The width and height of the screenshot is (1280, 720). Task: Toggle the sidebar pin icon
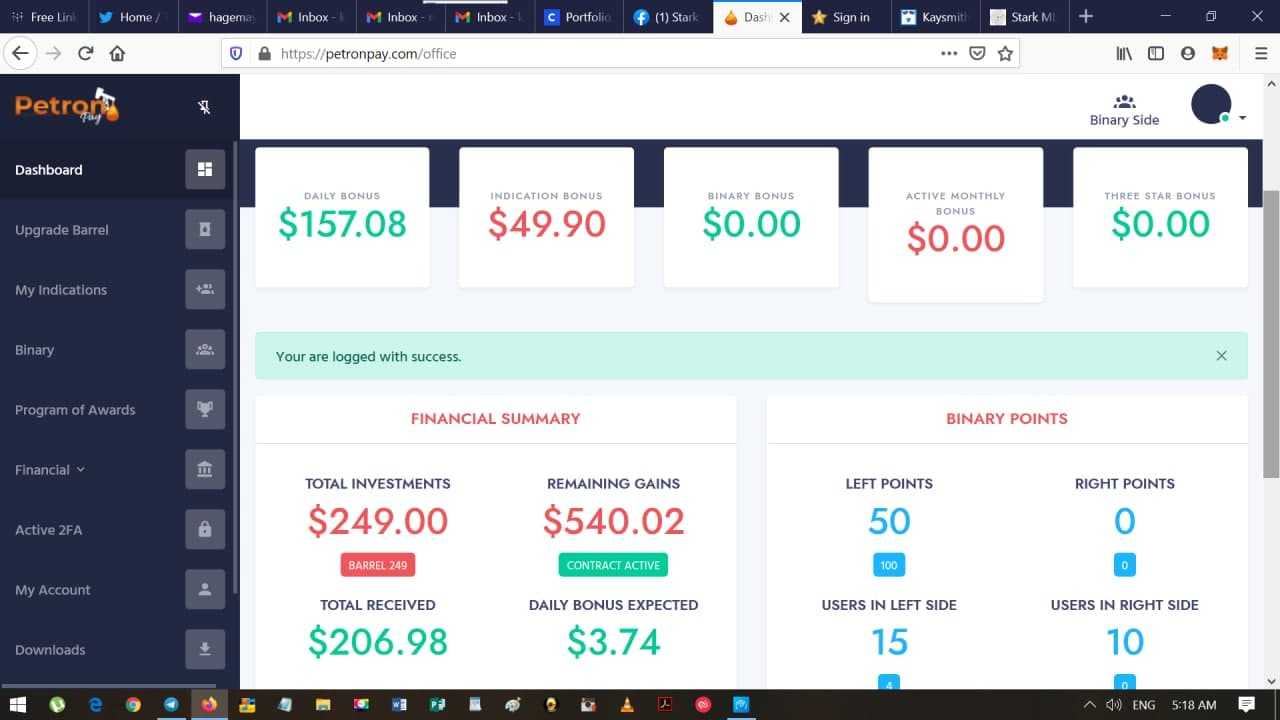point(204,107)
